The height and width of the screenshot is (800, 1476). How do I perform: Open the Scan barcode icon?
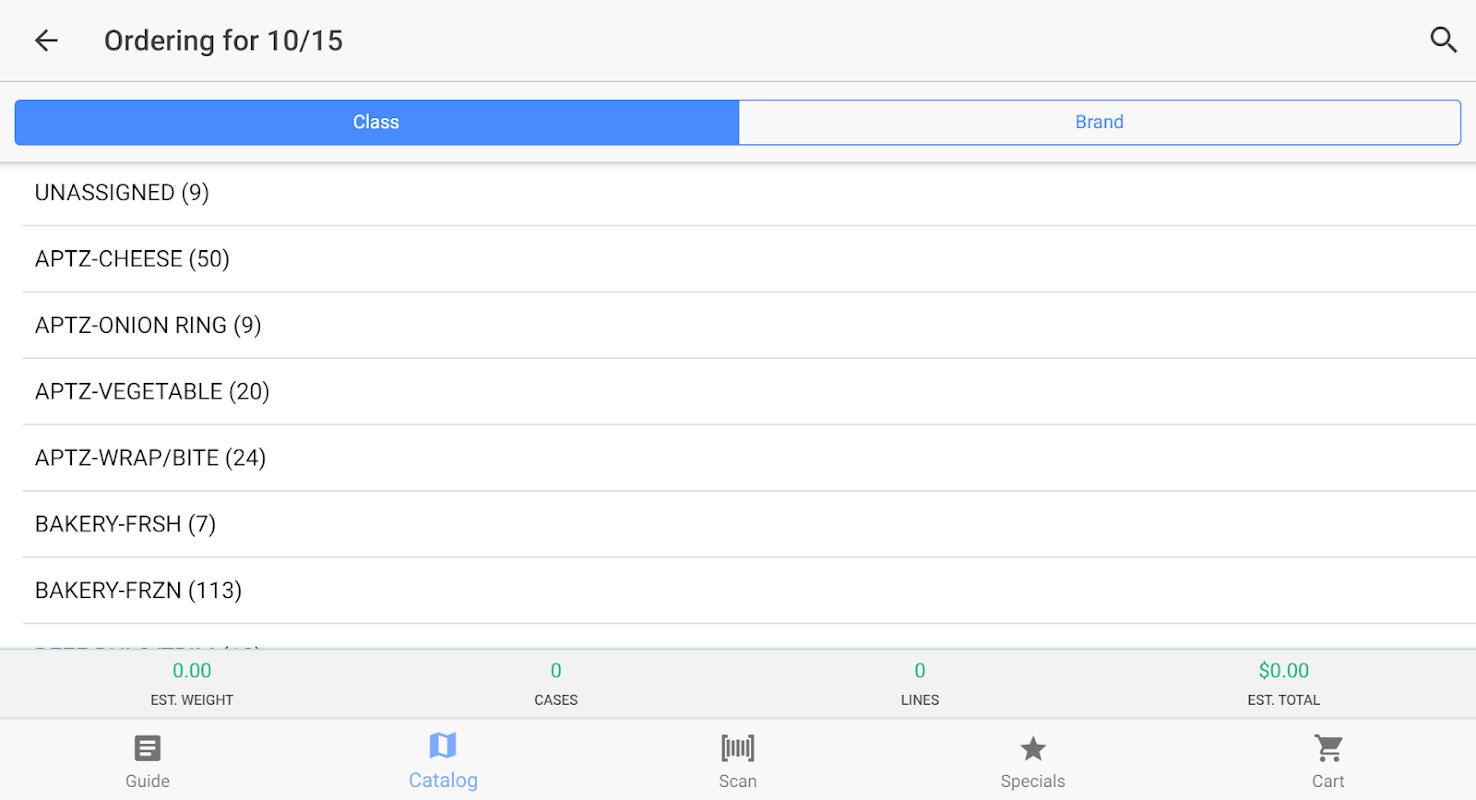[738, 748]
